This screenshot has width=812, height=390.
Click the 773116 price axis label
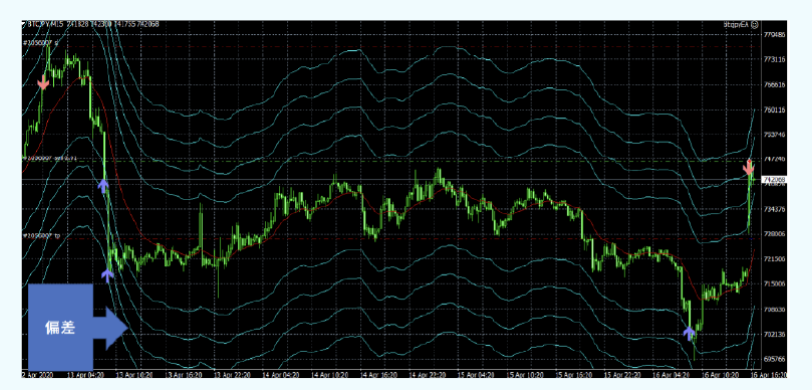click(x=775, y=60)
